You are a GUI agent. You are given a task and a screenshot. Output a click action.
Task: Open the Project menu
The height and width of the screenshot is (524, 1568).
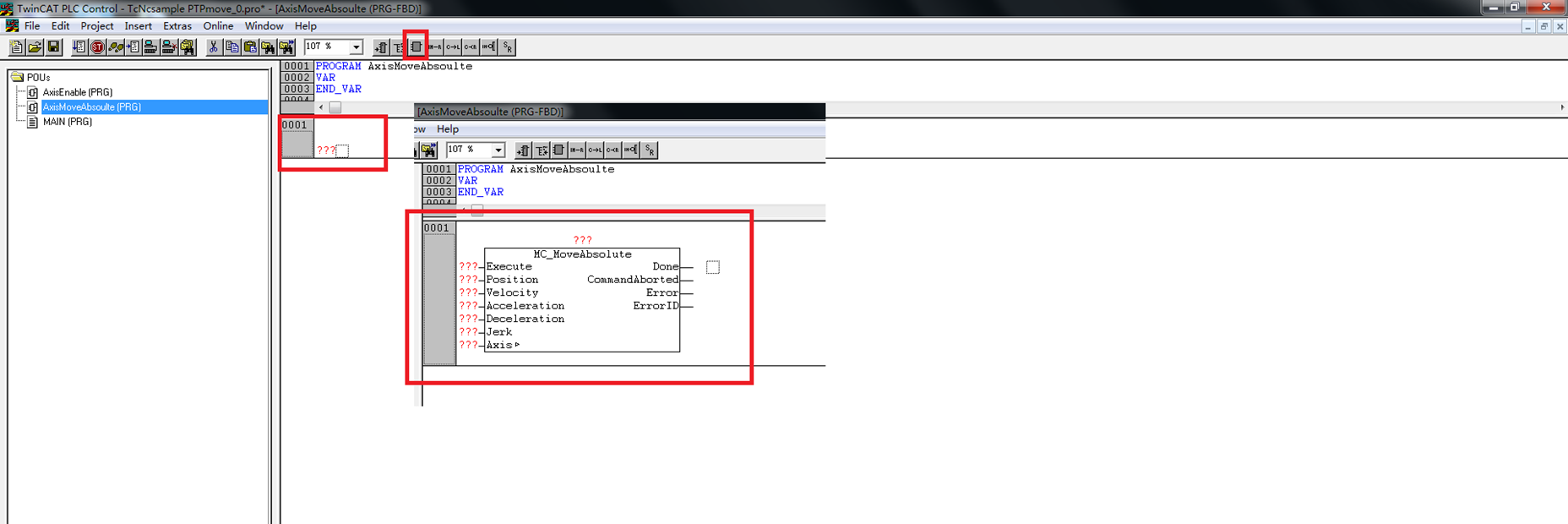coord(97,26)
